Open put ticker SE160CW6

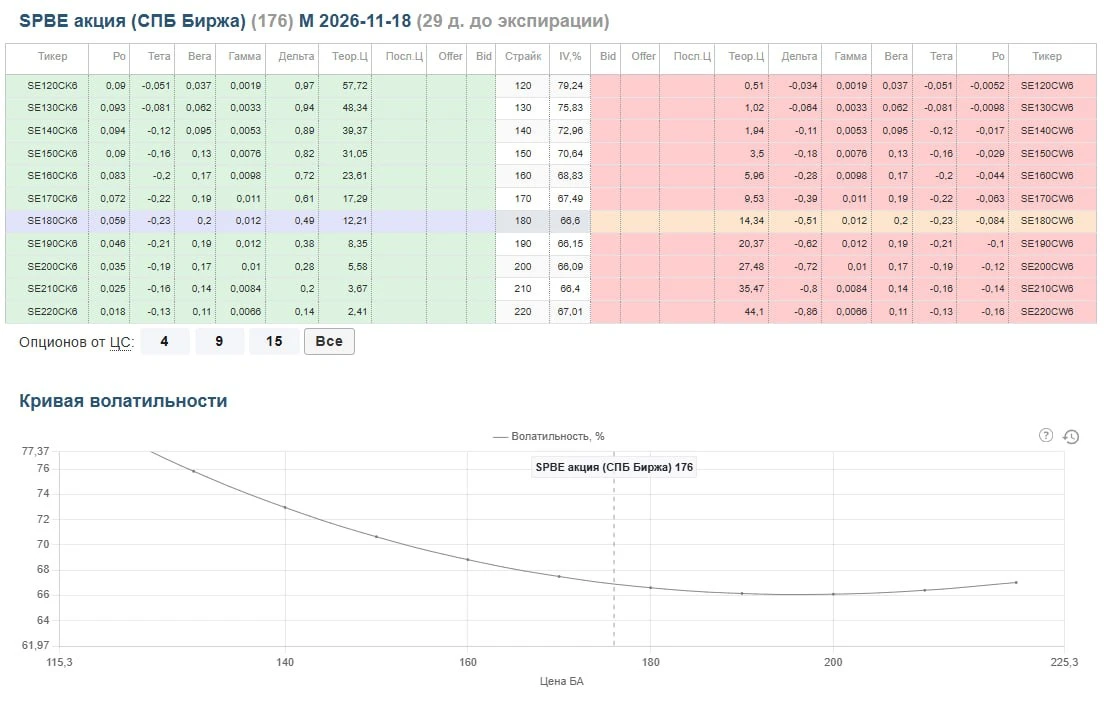[x=1047, y=175]
